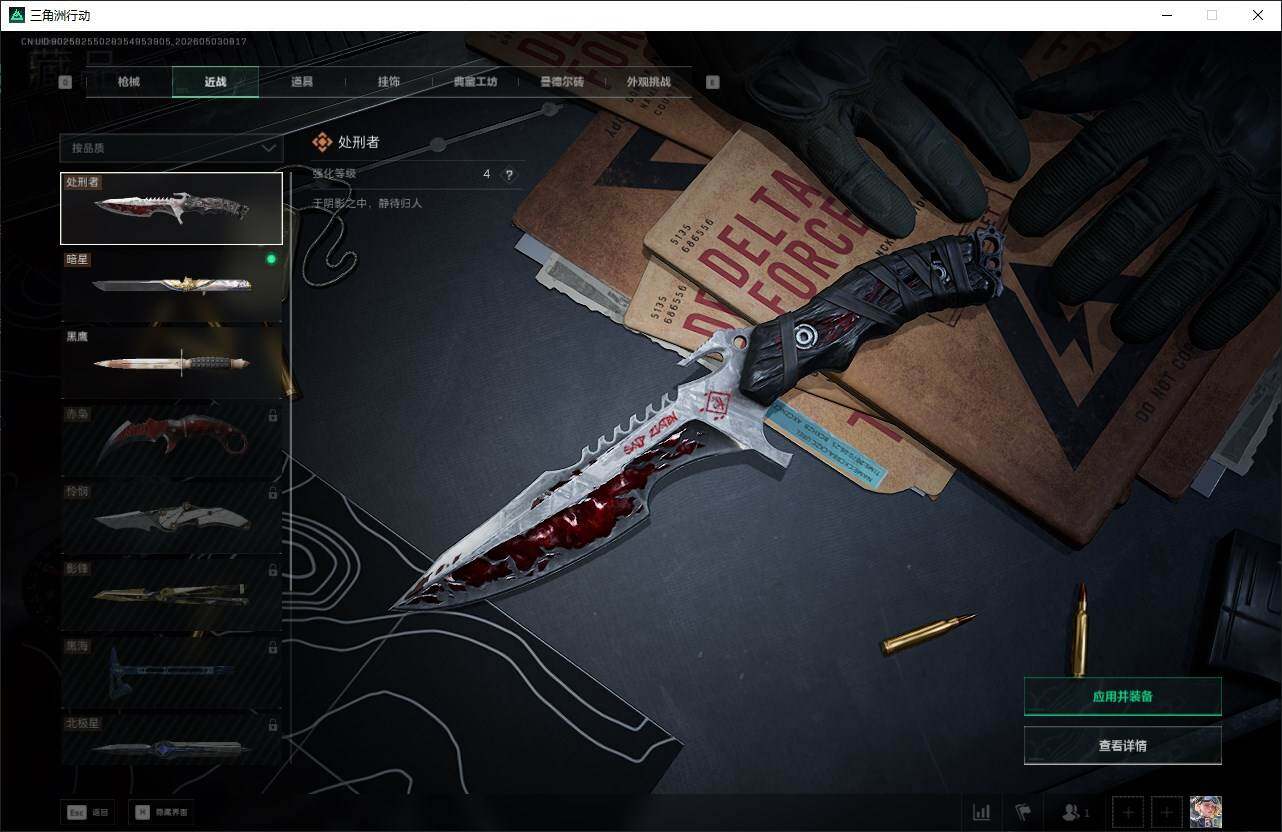The width and height of the screenshot is (1282, 832).
Task: Go to the 典藏工坊 tab
Action: click(x=475, y=82)
